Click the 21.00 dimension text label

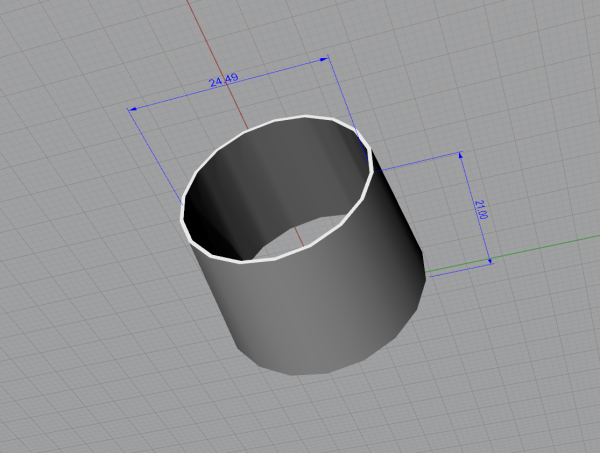click(x=482, y=209)
